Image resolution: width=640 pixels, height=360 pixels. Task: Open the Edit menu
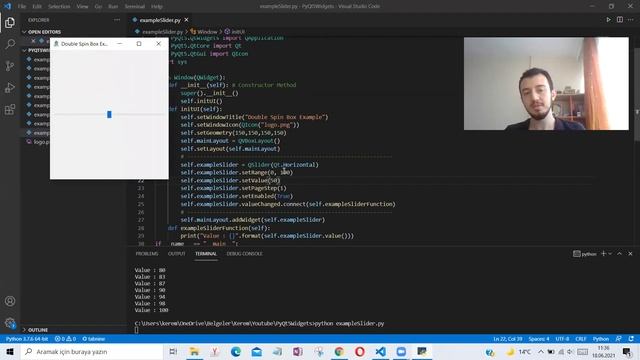pyautogui.click(x=37, y=7)
